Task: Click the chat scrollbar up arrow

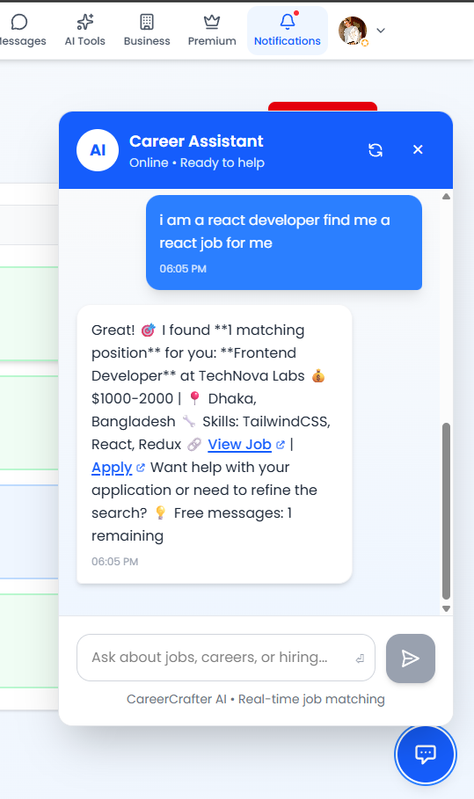Action: coord(446,197)
